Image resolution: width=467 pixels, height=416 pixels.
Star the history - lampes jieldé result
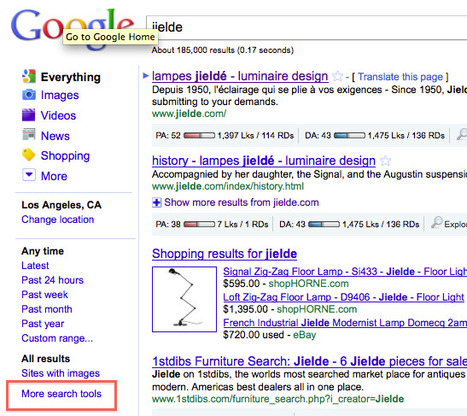pyautogui.click(x=386, y=161)
